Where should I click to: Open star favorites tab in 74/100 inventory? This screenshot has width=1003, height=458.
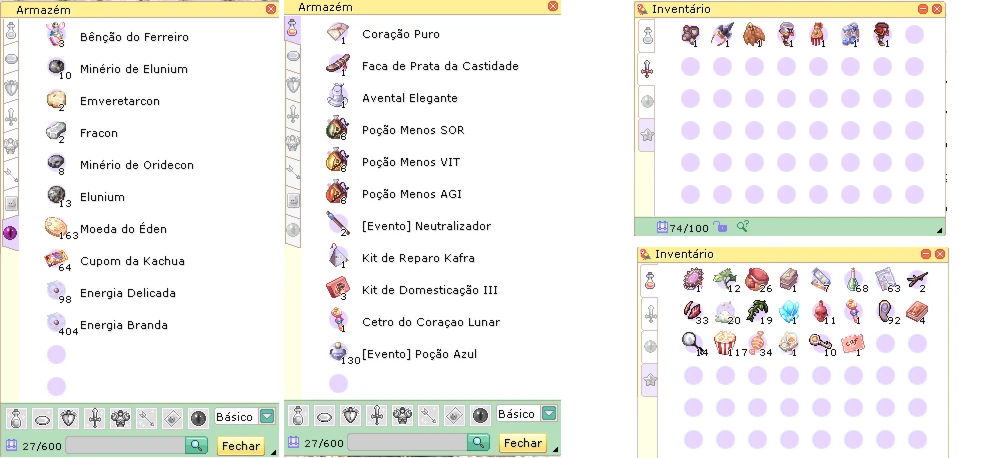click(x=647, y=135)
